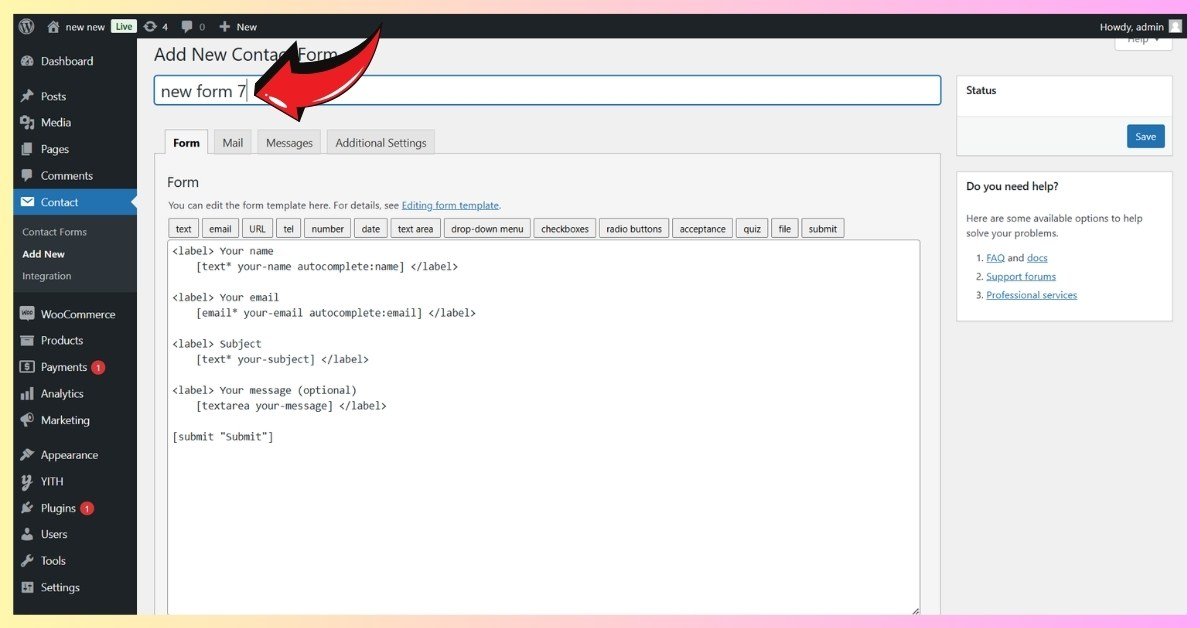Switch to the Mail tab
The width and height of the screenshot is (1200, 628).
tap(233, 142)
